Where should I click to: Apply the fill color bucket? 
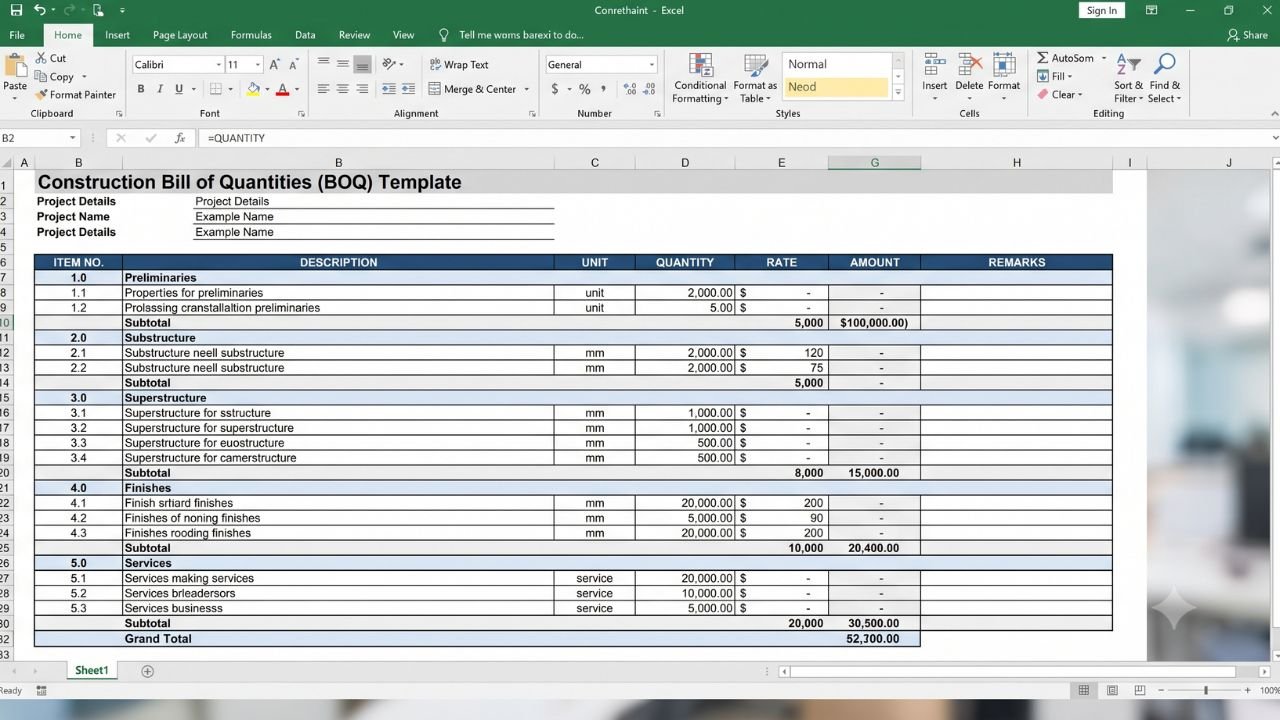[253, 89]
